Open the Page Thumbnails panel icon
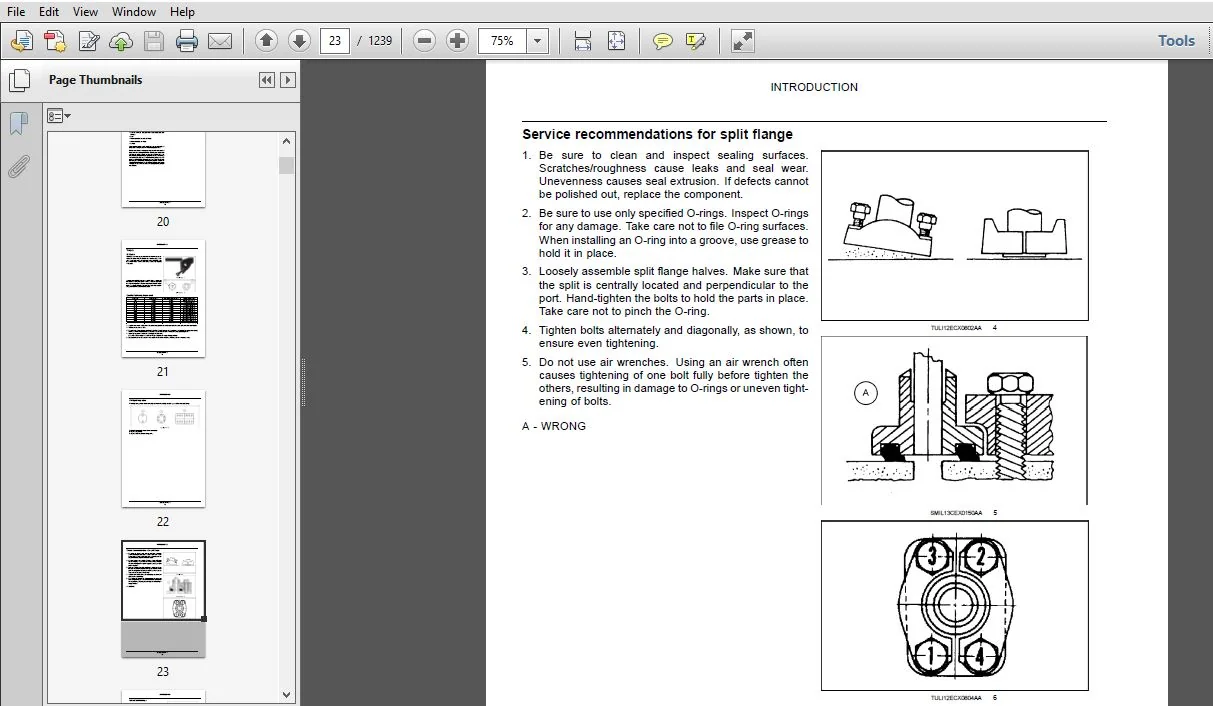Screen dimensions: 1213x706 pyautogui.click(x=19, y=81)
